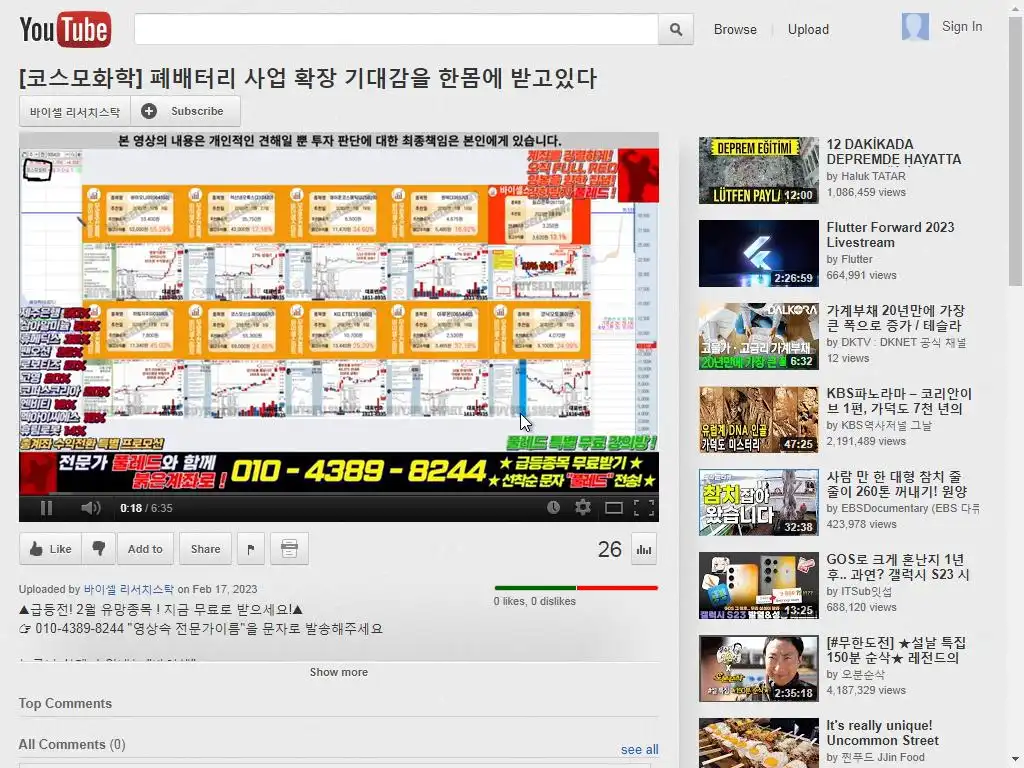Image resolution: width=1024 pixels, height=768 pixels.
Task: Click 'by 오분순삭' channel text
Action: 856,674
